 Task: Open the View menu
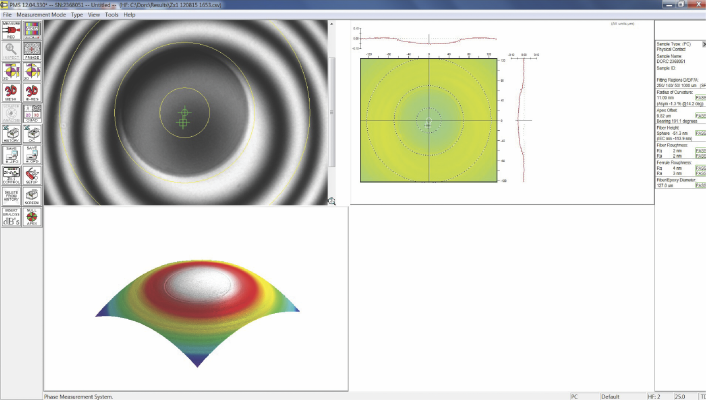click(93, 15)
